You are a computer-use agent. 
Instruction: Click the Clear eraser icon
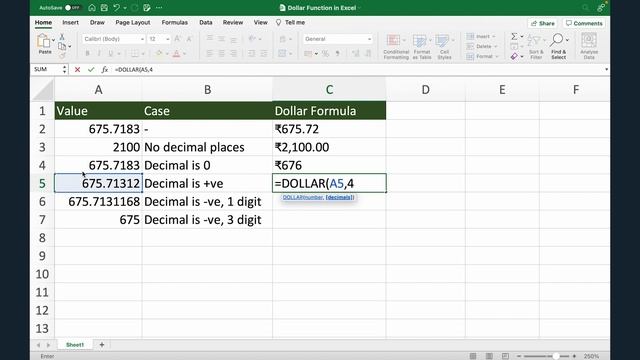(514, 56)
